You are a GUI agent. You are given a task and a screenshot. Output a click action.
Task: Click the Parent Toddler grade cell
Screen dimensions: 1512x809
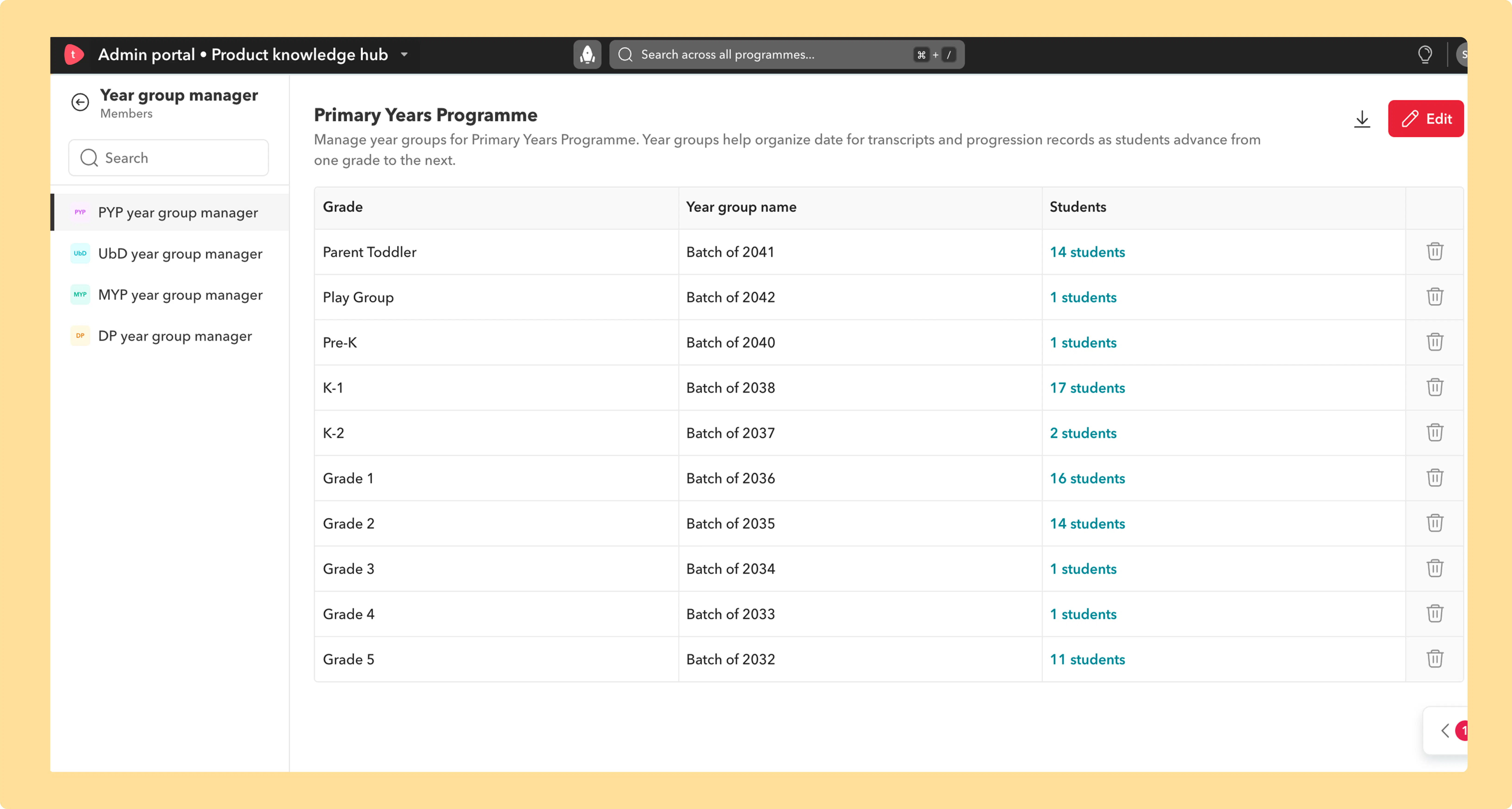(497, 252)
